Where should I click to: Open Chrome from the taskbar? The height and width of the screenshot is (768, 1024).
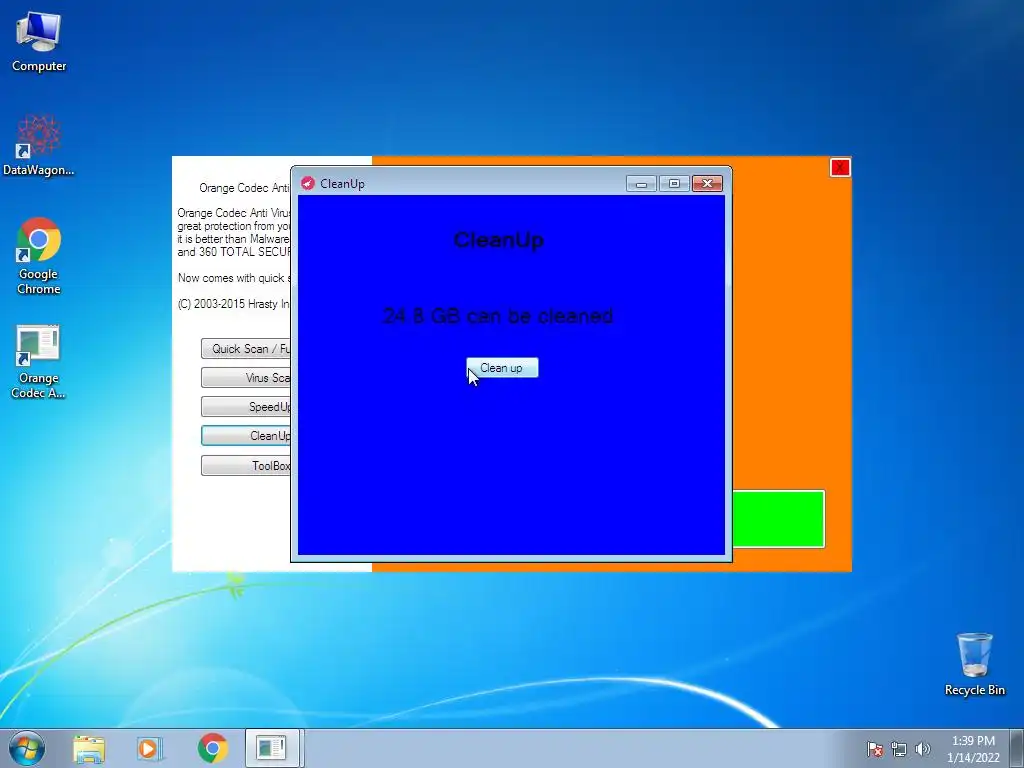pos(212,748)
